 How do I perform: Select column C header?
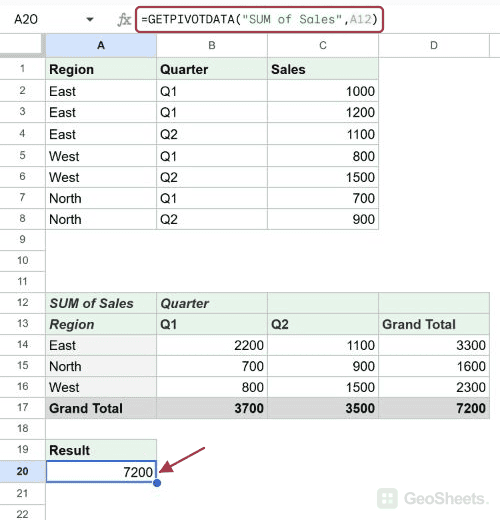[323, 45]
